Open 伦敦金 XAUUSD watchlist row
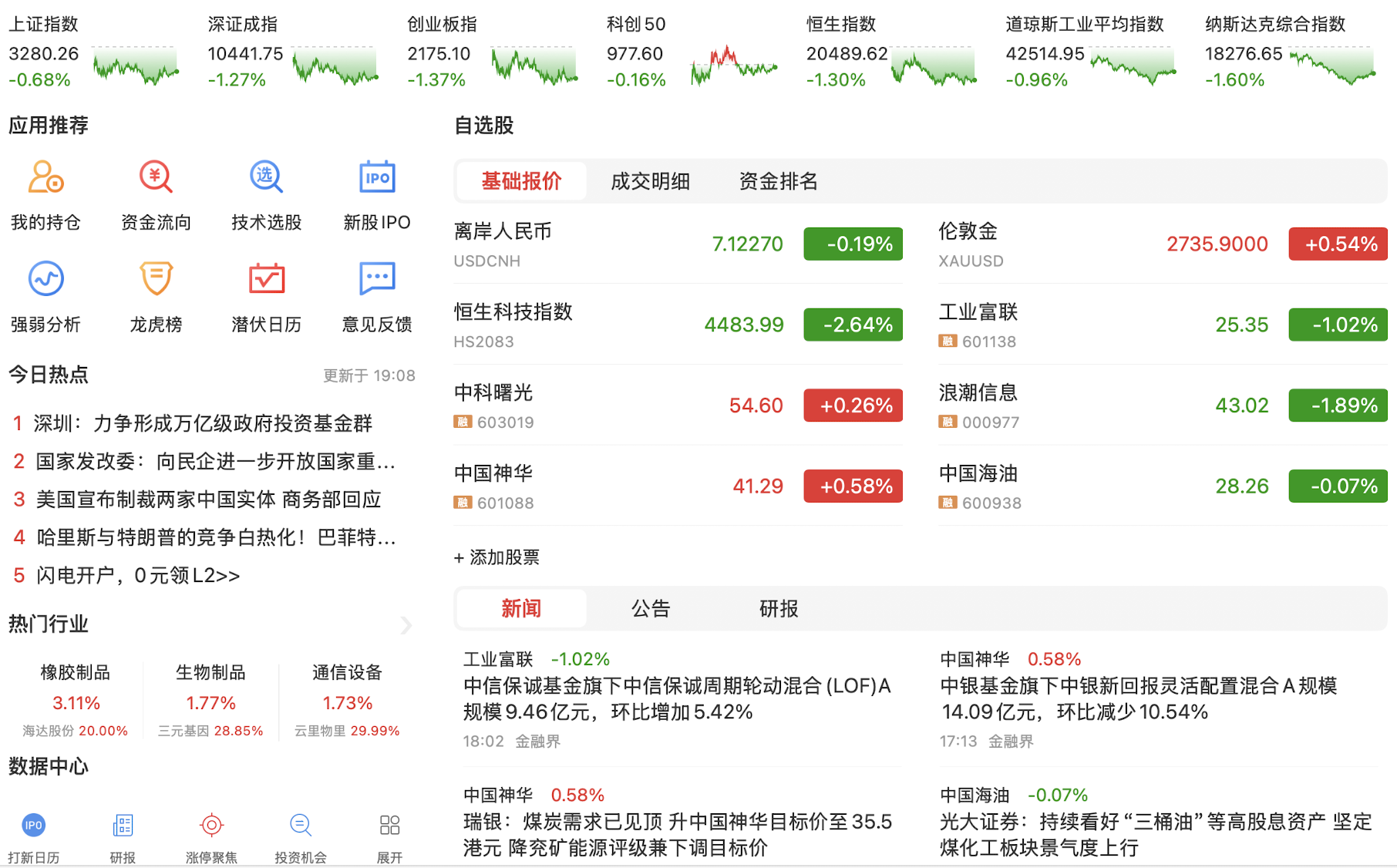 point(1163,244)
